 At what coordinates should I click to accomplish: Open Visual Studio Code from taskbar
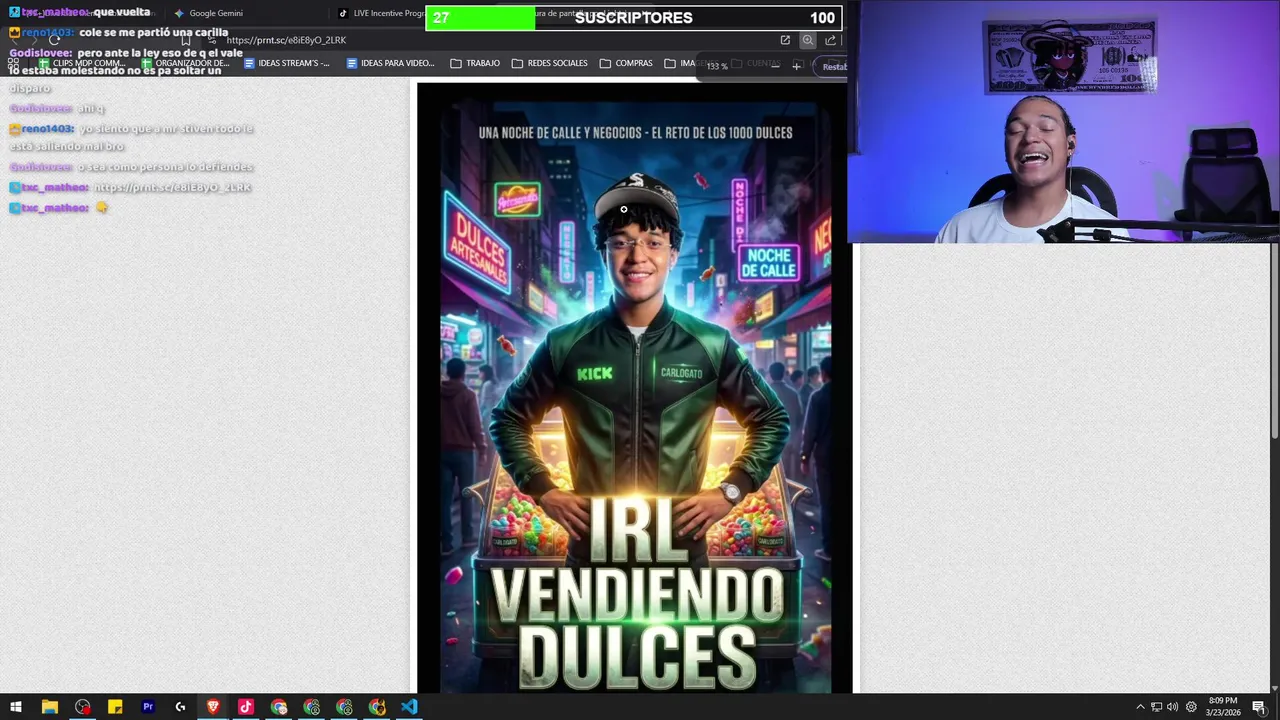[409, 707]
